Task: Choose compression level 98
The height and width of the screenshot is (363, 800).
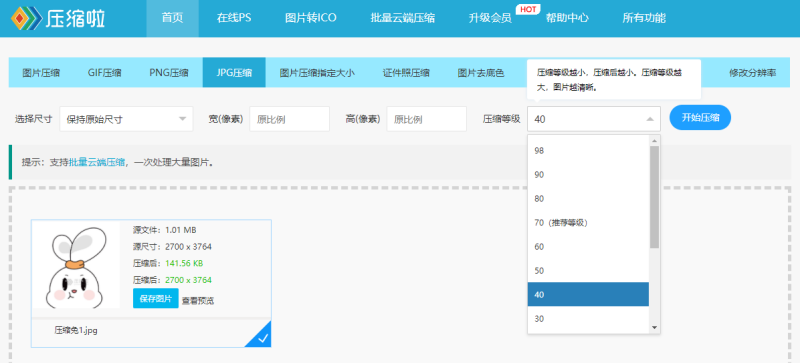Action: point(588,151)
